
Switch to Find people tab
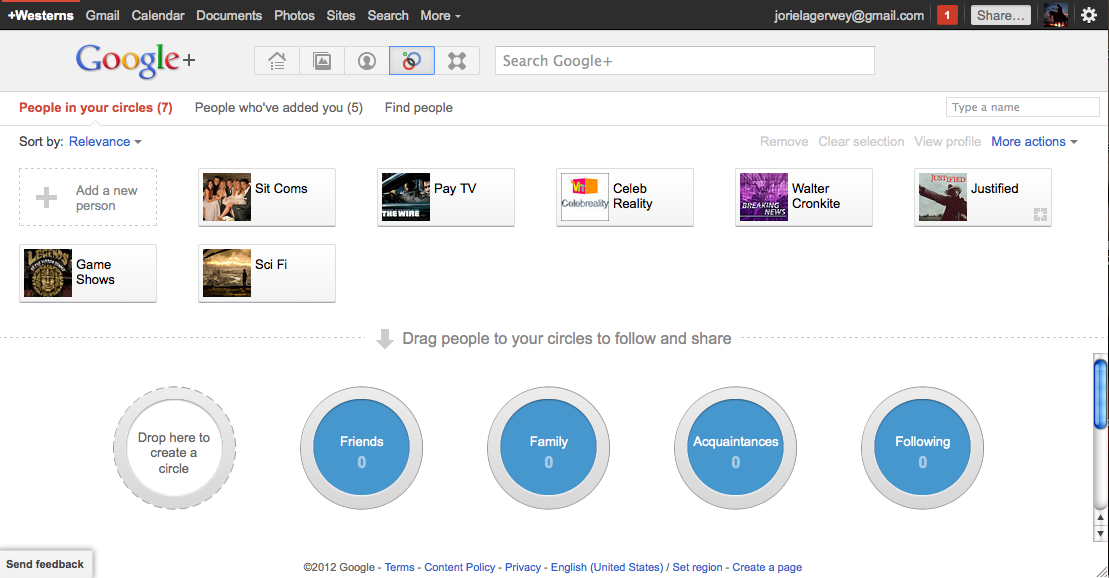(419, 108)
